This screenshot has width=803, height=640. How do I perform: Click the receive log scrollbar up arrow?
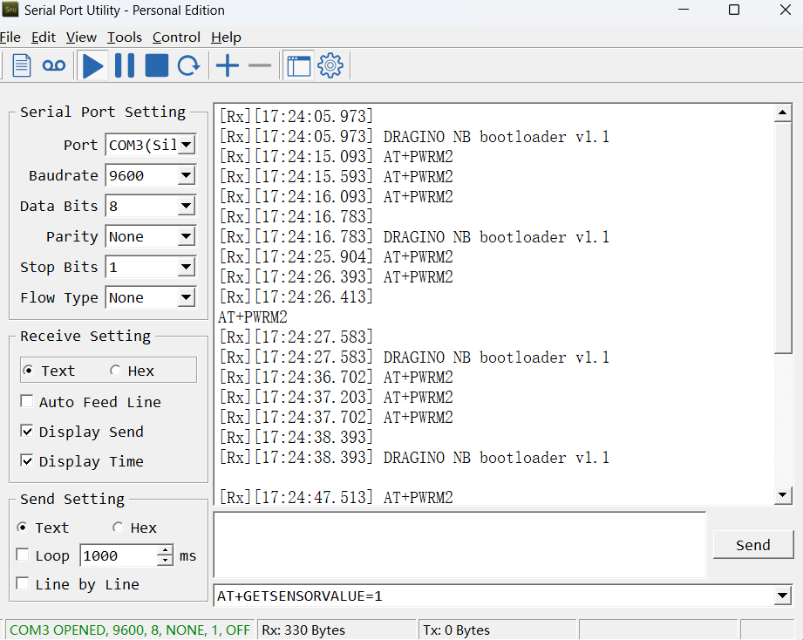click(x=783, y=112)
